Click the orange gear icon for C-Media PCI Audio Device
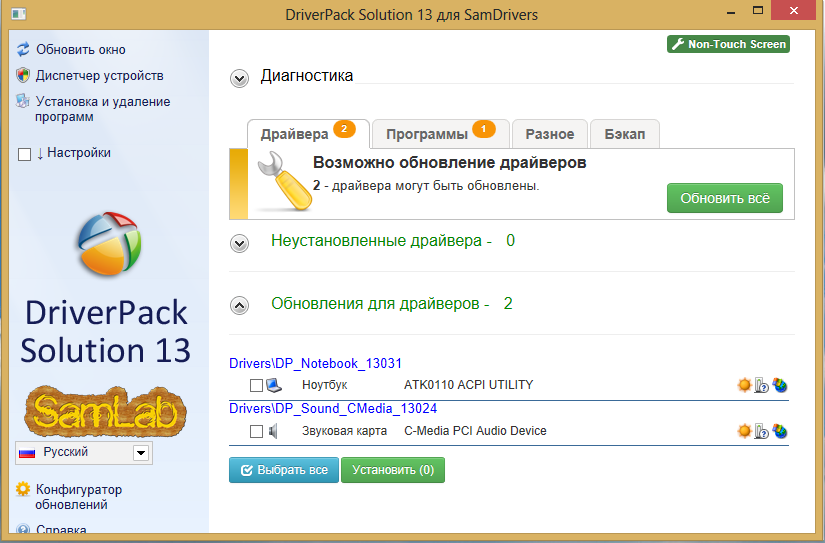This screenshot has height=543, width=825. click(744, 431)
